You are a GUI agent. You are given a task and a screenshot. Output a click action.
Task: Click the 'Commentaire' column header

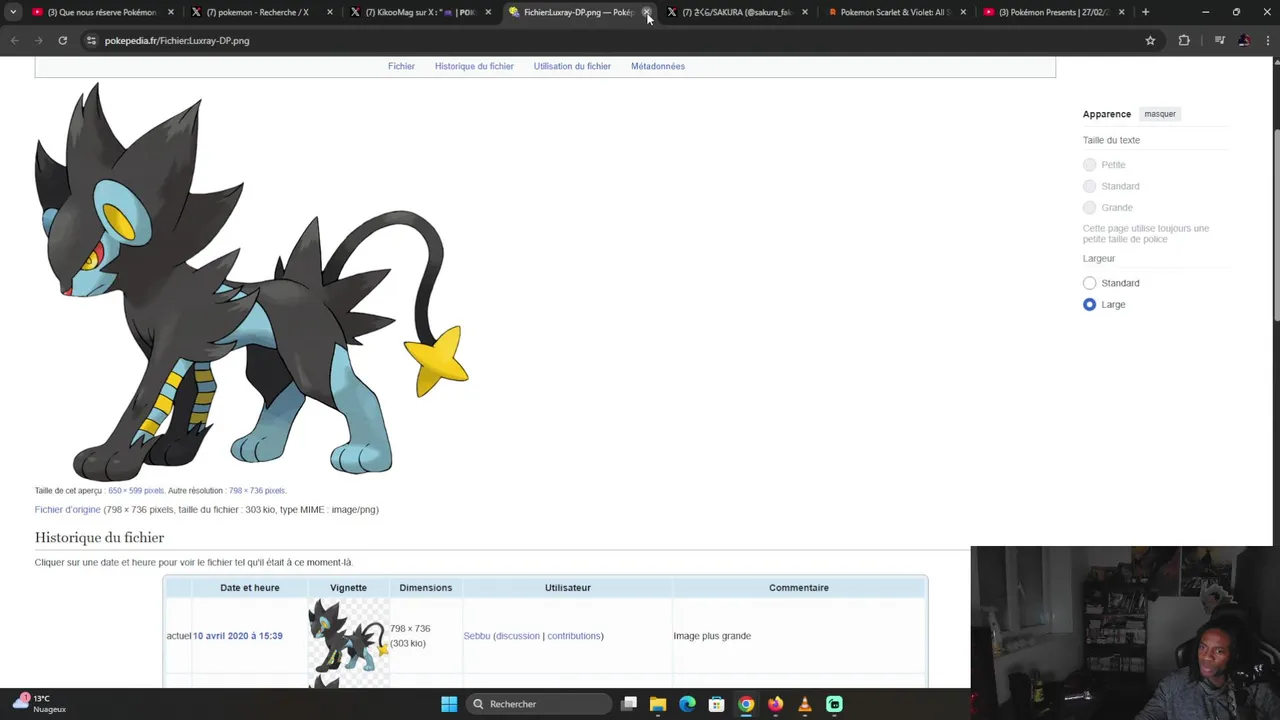pos(799,588)
